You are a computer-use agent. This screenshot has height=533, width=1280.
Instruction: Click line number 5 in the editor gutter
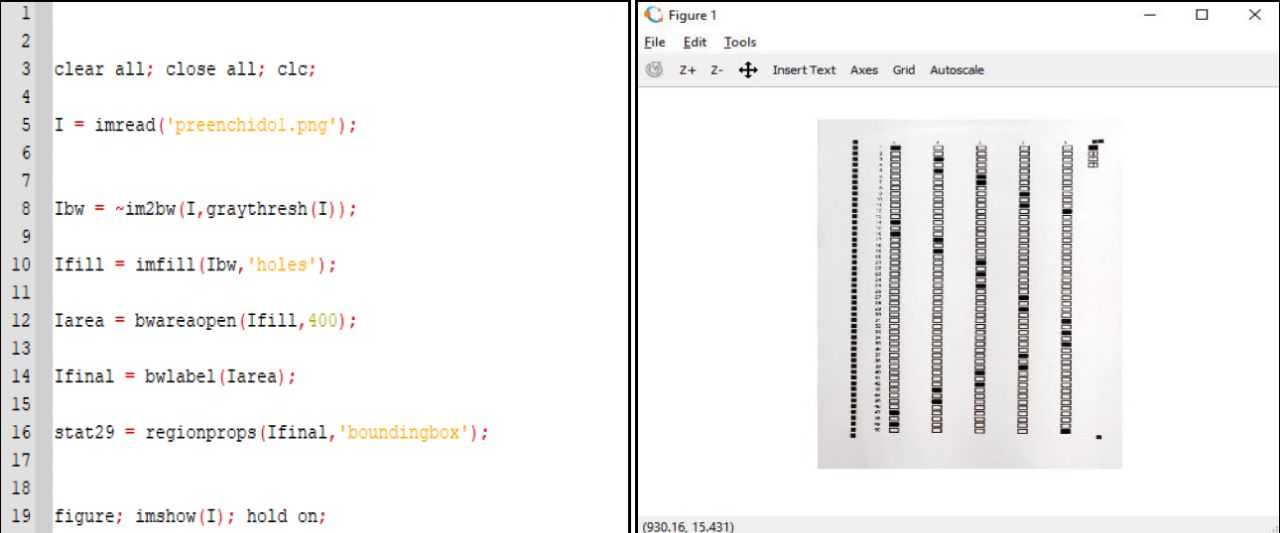pos(24,126)
